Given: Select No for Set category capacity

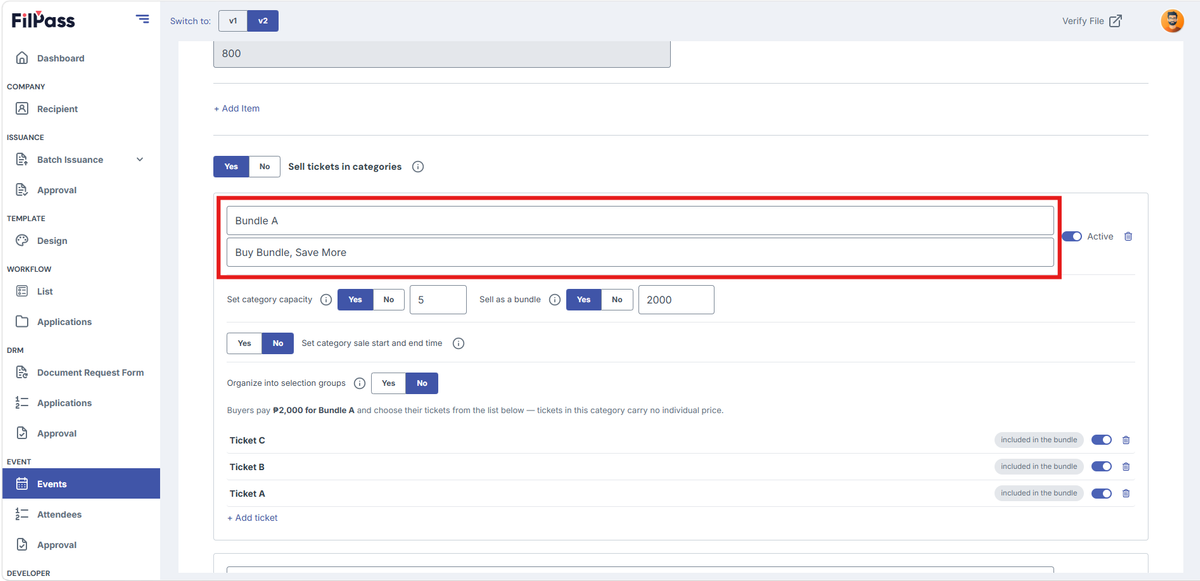Looking at the screenshot, I should point(388,299).
